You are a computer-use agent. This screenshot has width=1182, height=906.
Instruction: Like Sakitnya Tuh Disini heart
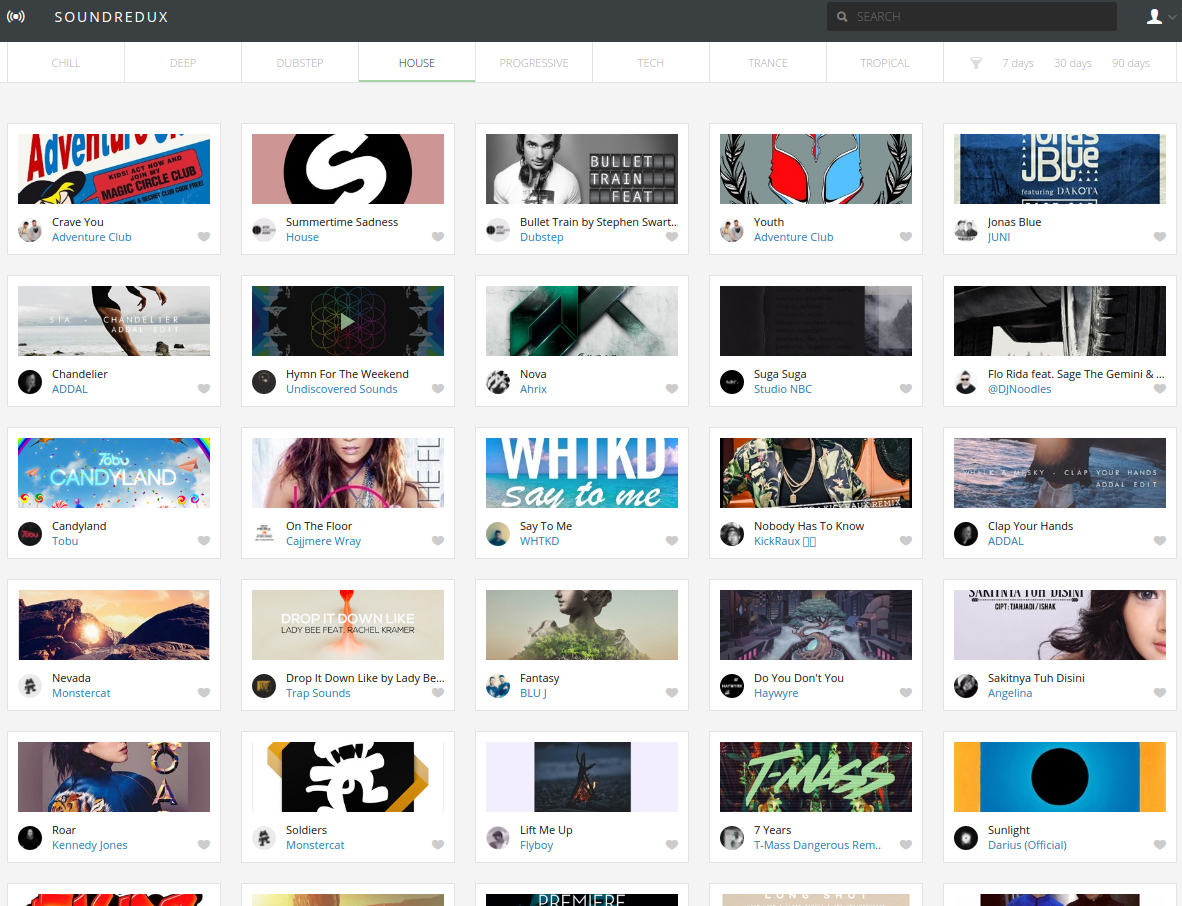coord(1159,693)
